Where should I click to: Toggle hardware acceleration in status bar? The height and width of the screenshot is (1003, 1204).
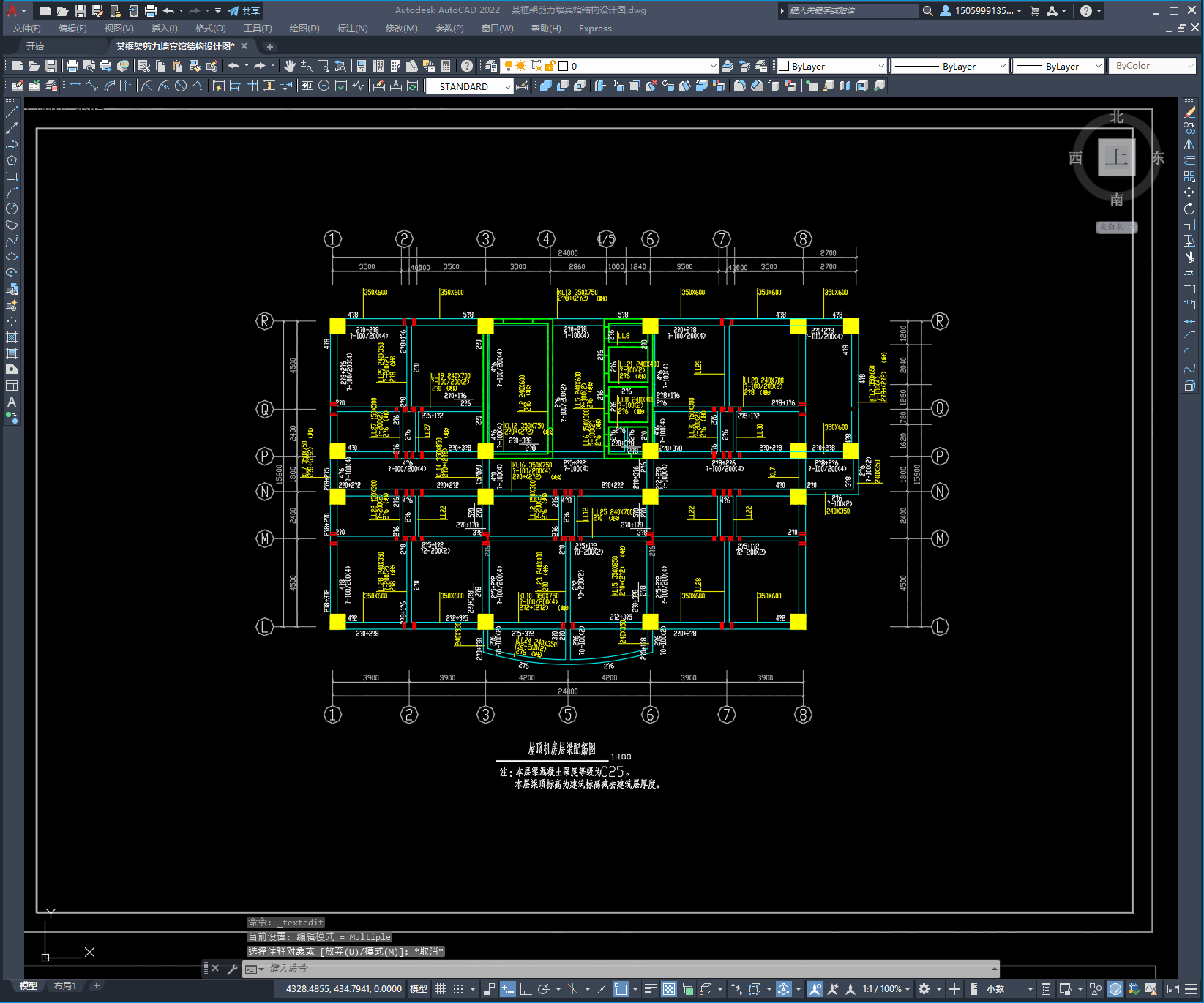point(1115,989)
